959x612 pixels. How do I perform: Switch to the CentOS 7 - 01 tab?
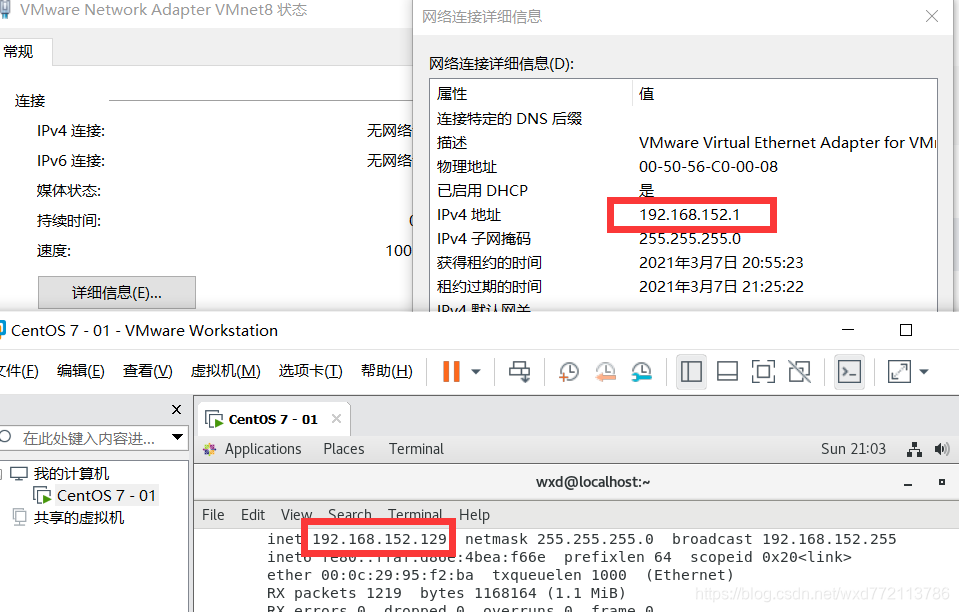[x=273, y=419]
